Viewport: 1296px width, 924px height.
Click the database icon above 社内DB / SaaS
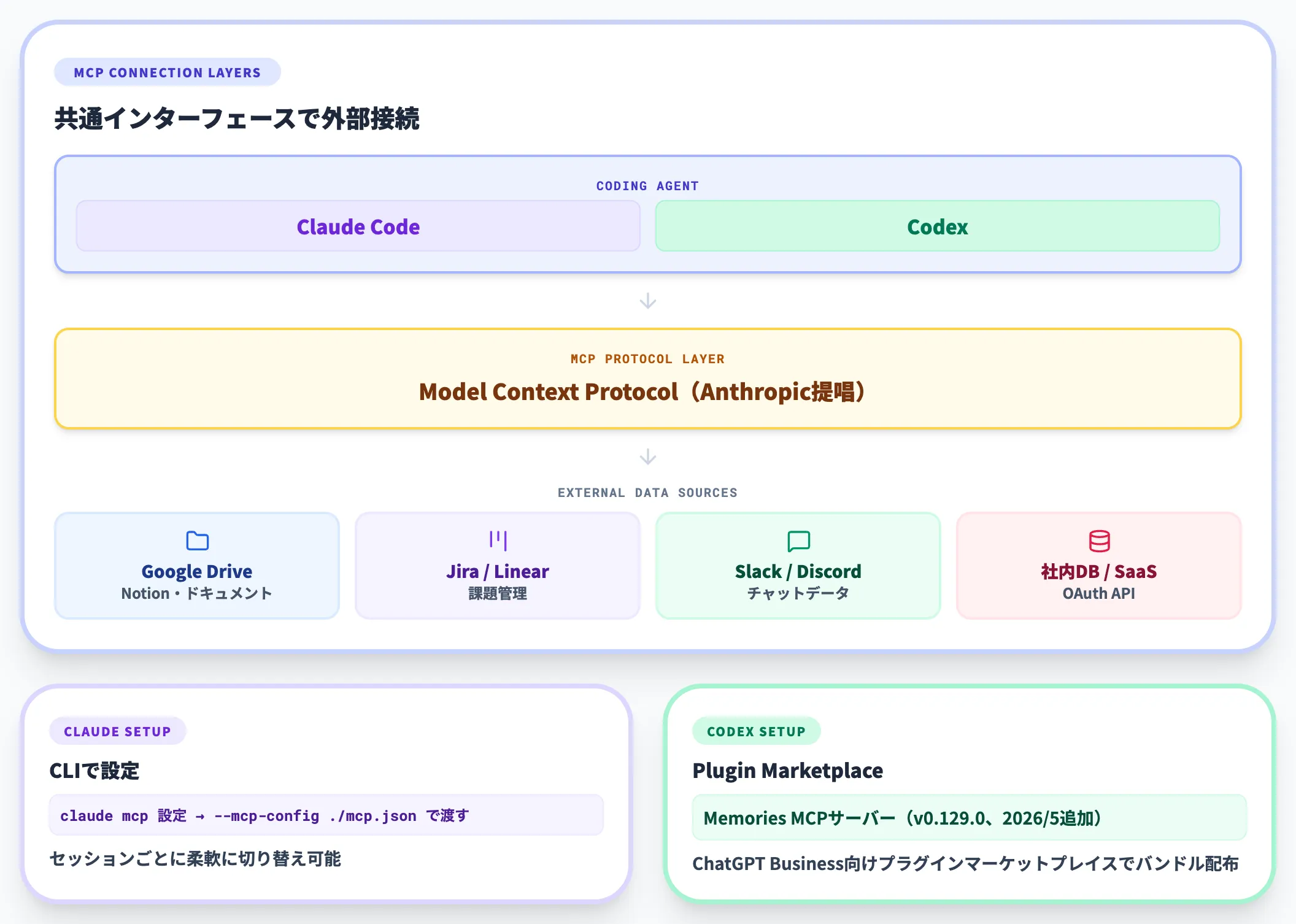click(x=1099, y=541)
